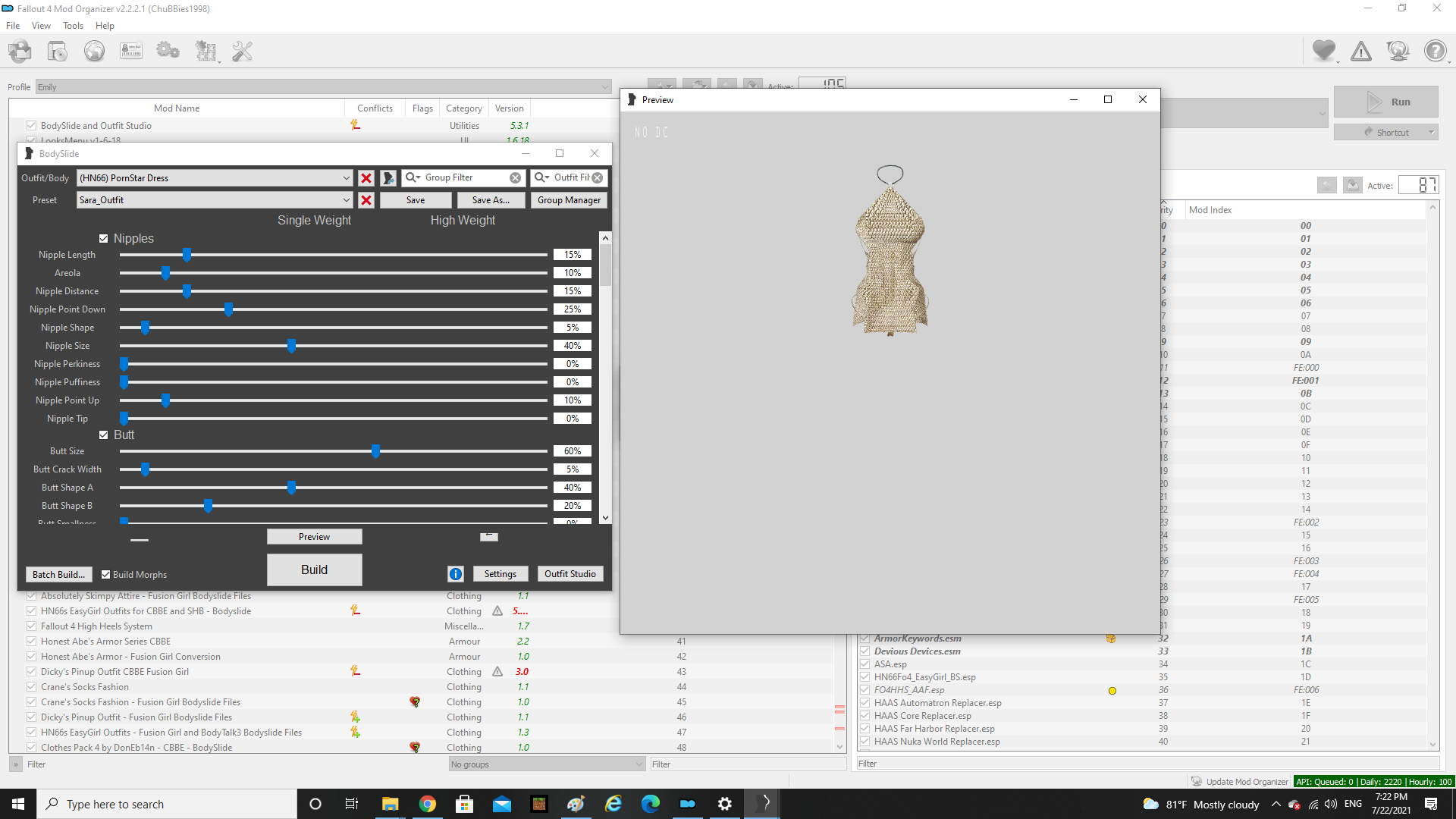This screenshot has height=819, width=1456.
Task: Open the Outfit/Body dropdown
Action: [x=215, y=178]
